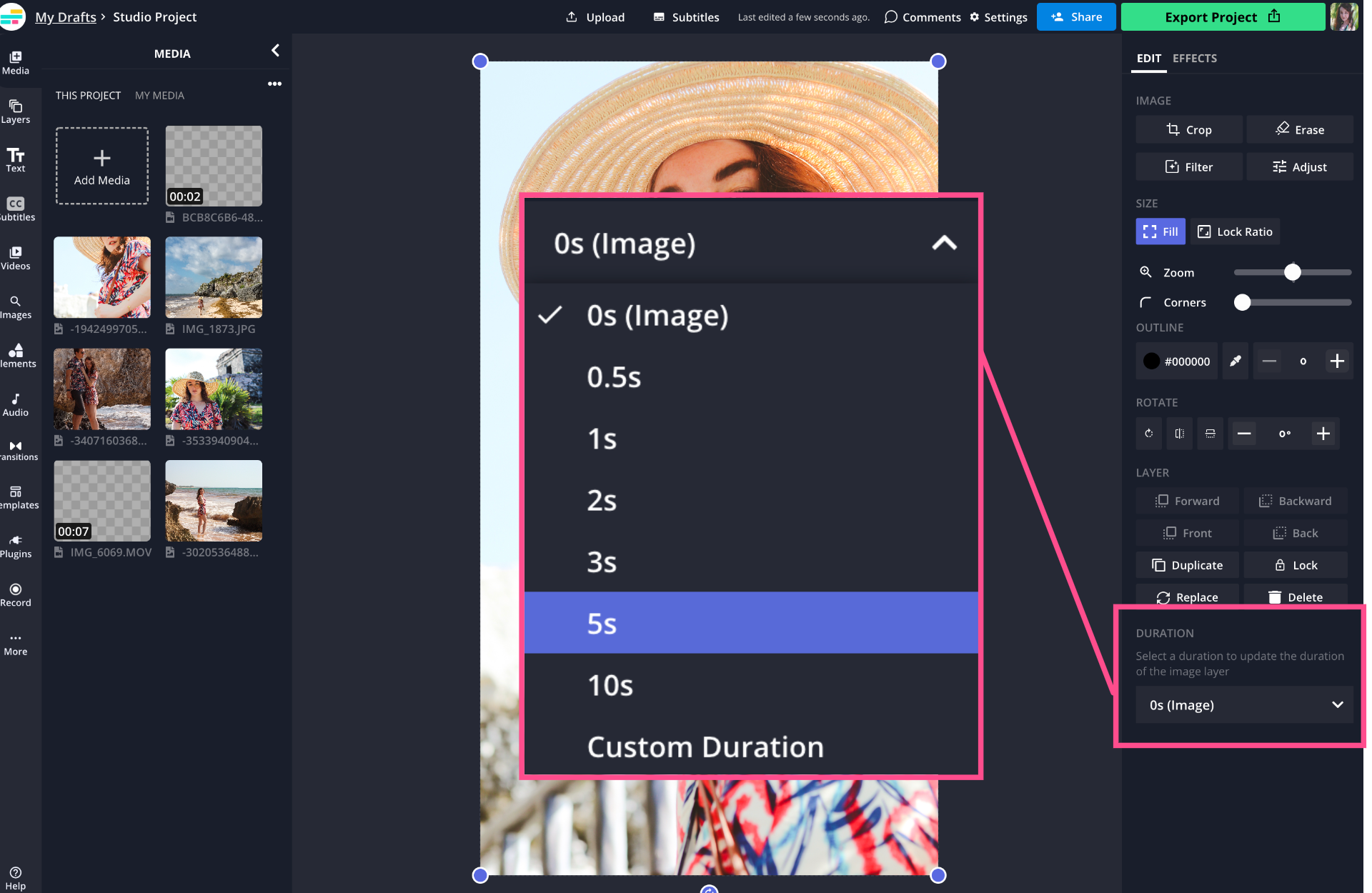Toggle Lock on the layer
Viewport: 1372px width, 893px height.
(1296, 565)
